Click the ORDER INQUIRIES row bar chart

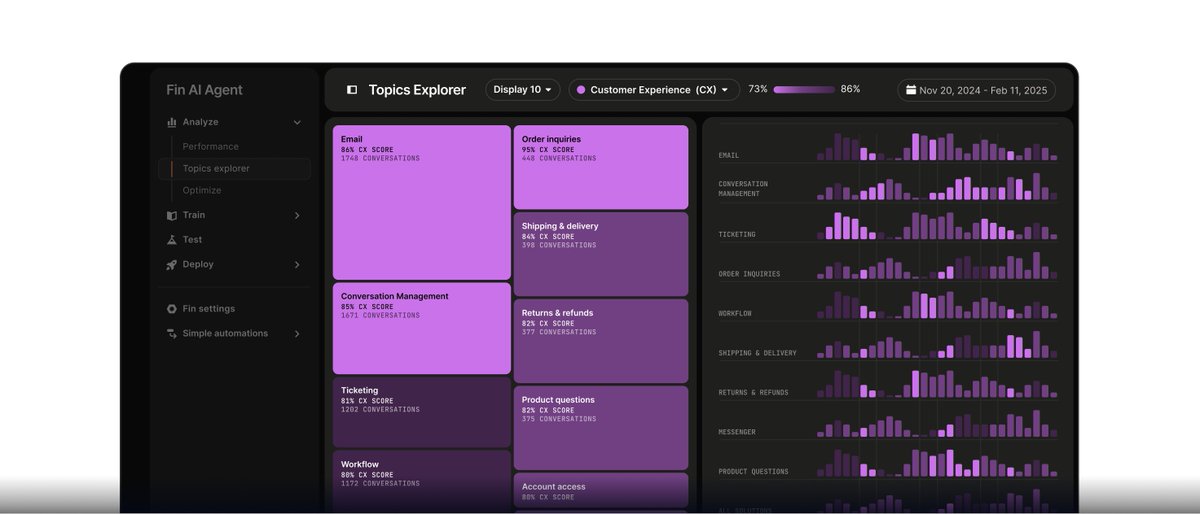[937, 265]
